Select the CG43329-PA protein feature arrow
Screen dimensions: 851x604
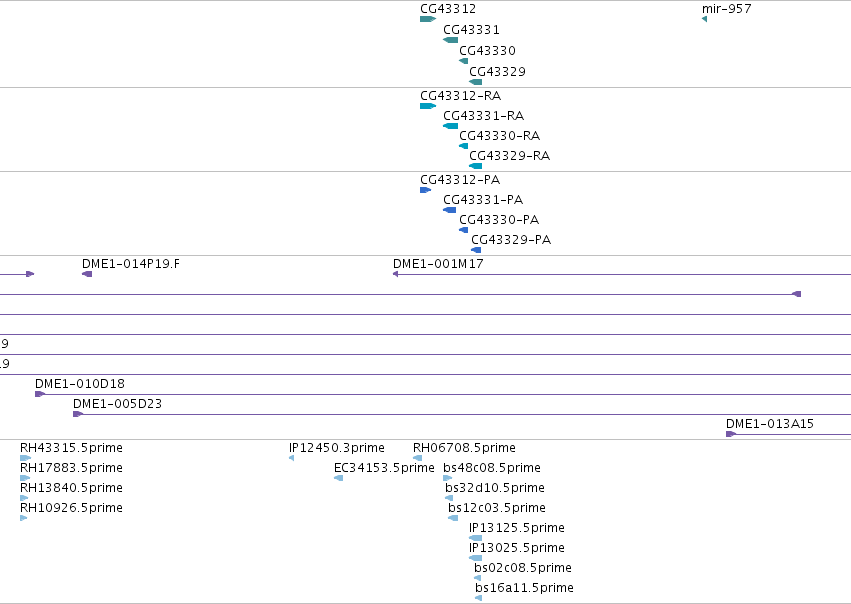click(476, 250)
